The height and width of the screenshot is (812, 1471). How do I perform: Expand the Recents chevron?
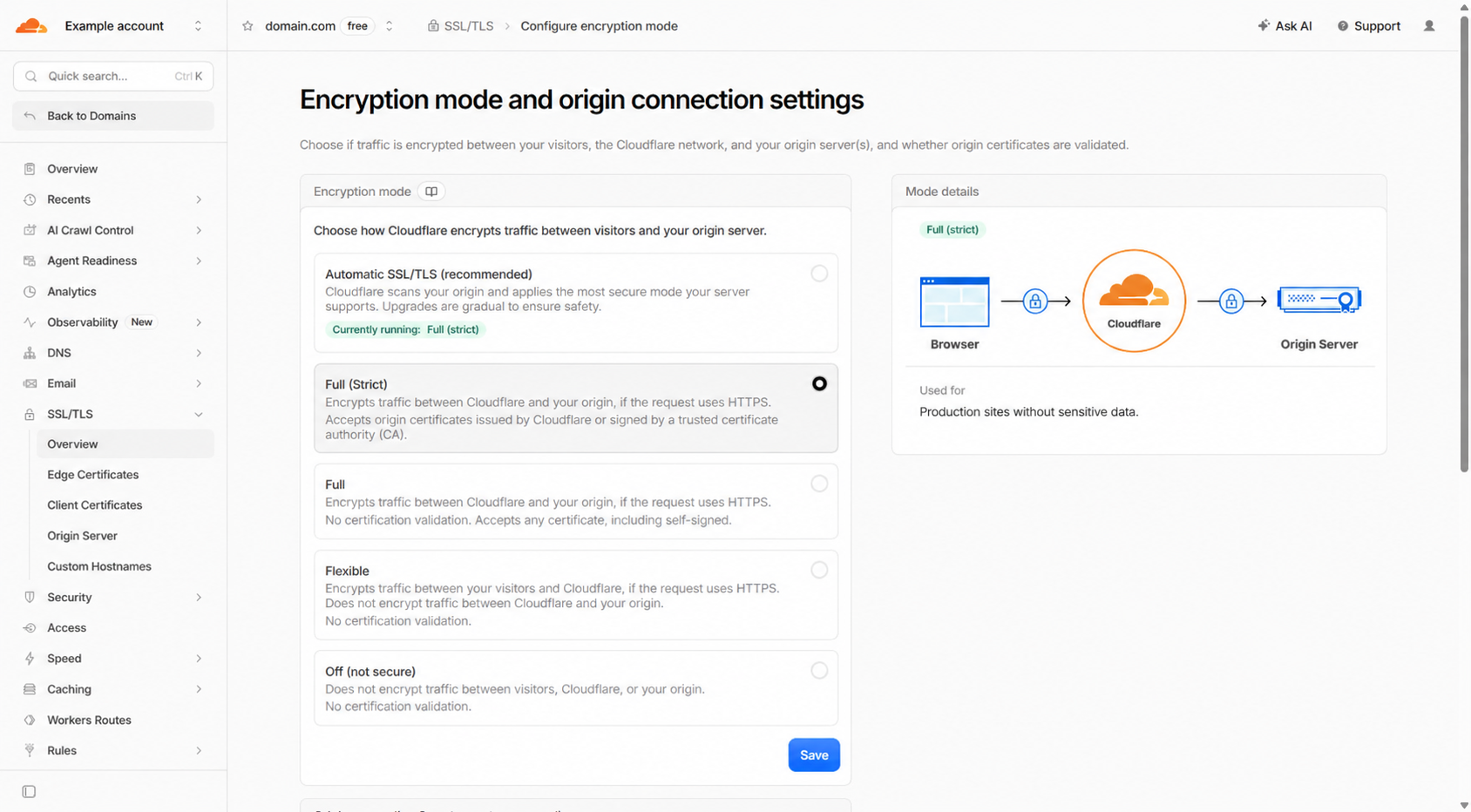coord(199,200)
